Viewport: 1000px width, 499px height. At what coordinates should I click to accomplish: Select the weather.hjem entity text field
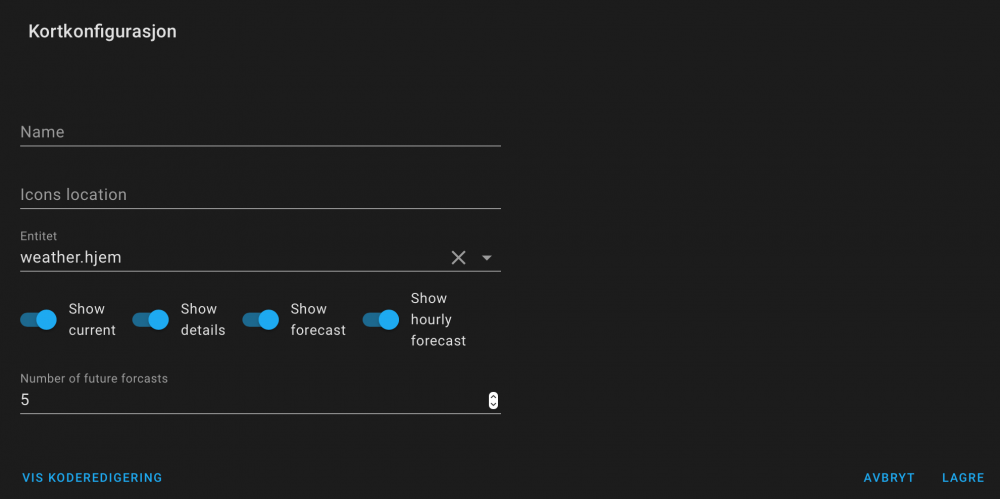(x=230, y=258)
